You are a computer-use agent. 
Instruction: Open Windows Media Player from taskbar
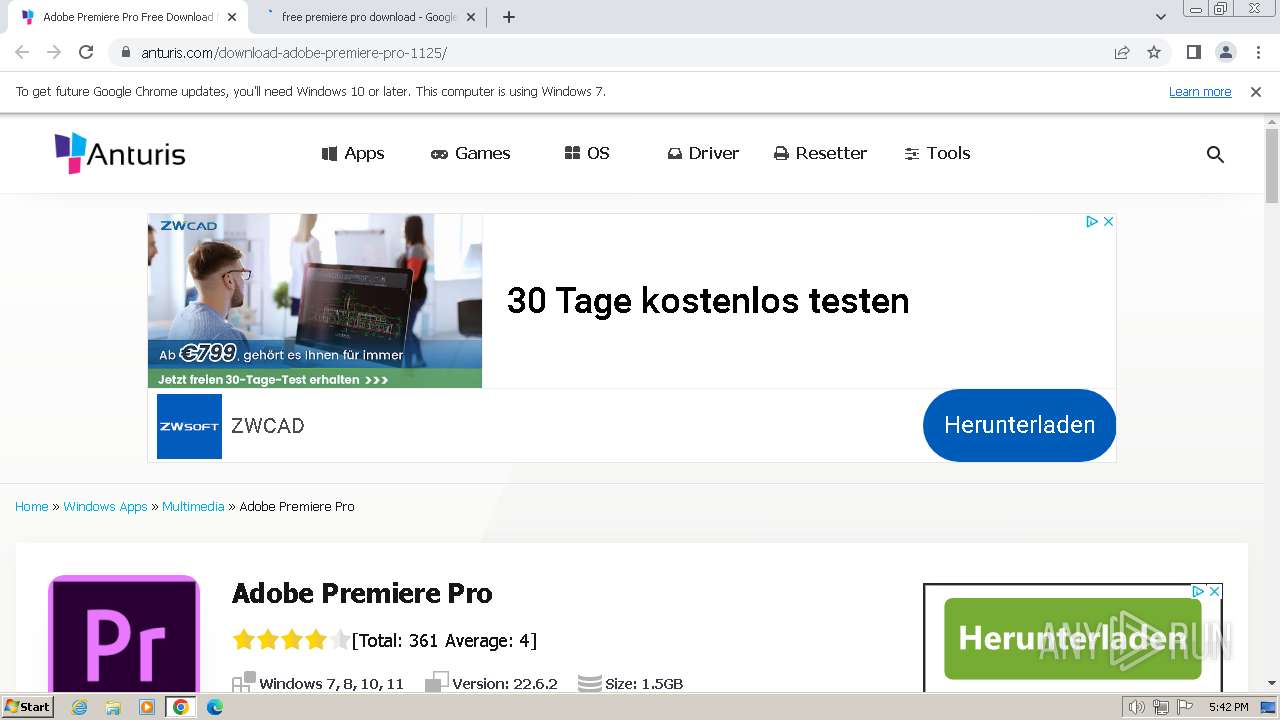point(147,707)
